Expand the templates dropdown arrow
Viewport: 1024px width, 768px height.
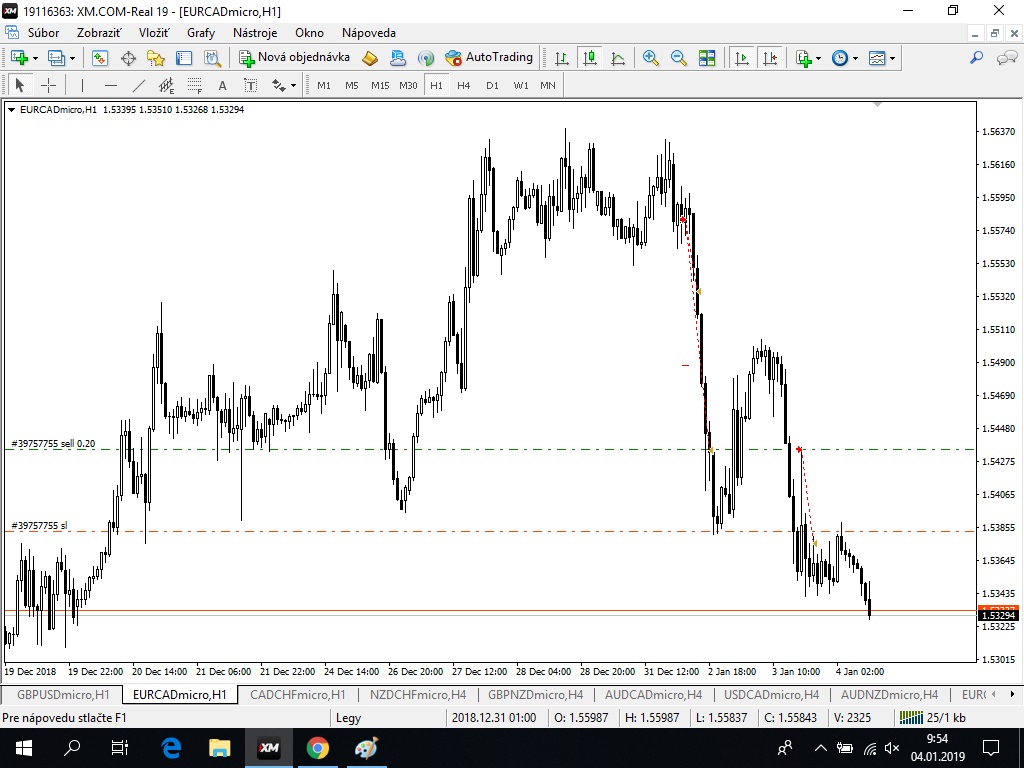[892, 58]
